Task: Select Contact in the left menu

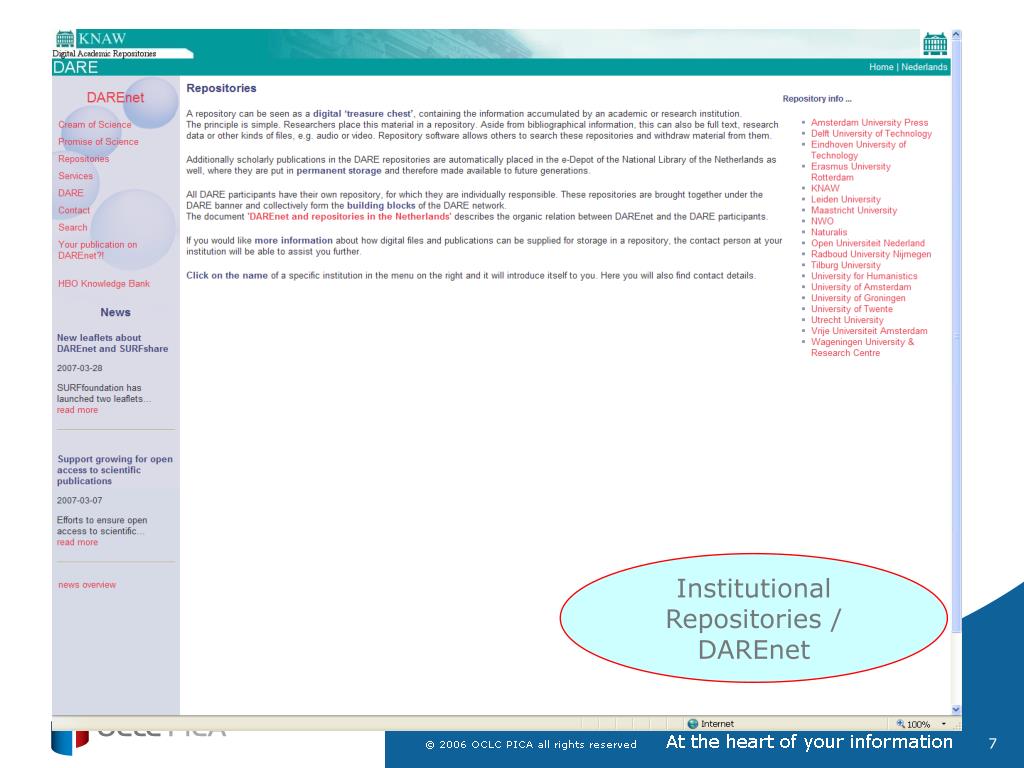Action: 74,210
